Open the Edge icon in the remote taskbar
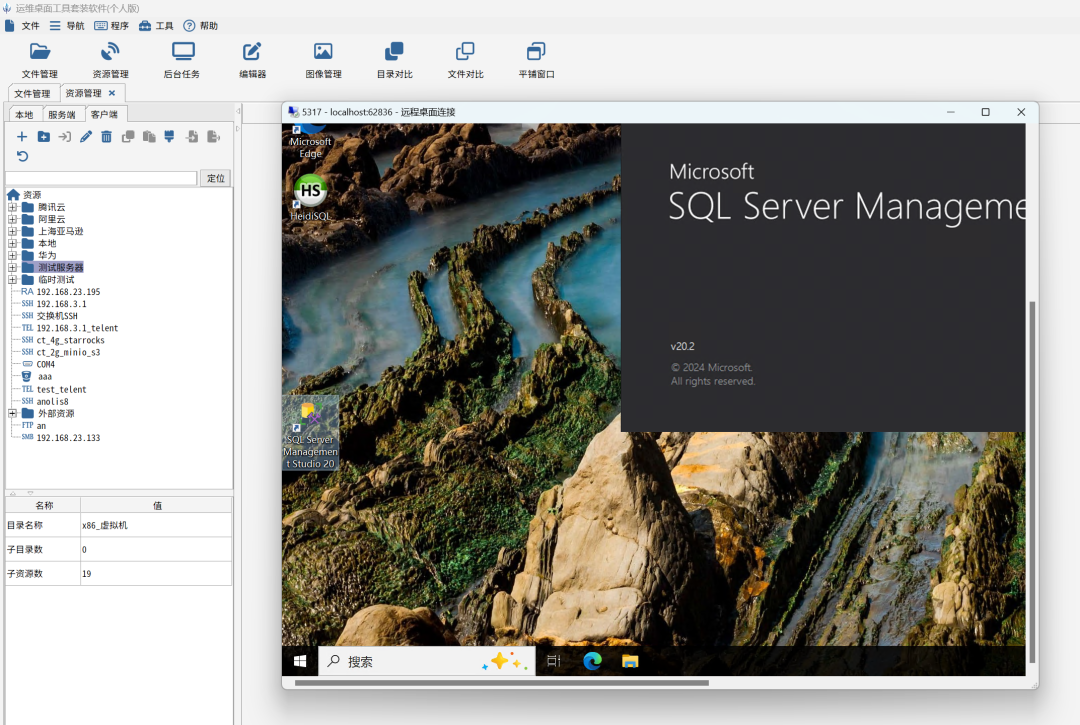Viewport: 1080px width, 725px height. [592, 661]
